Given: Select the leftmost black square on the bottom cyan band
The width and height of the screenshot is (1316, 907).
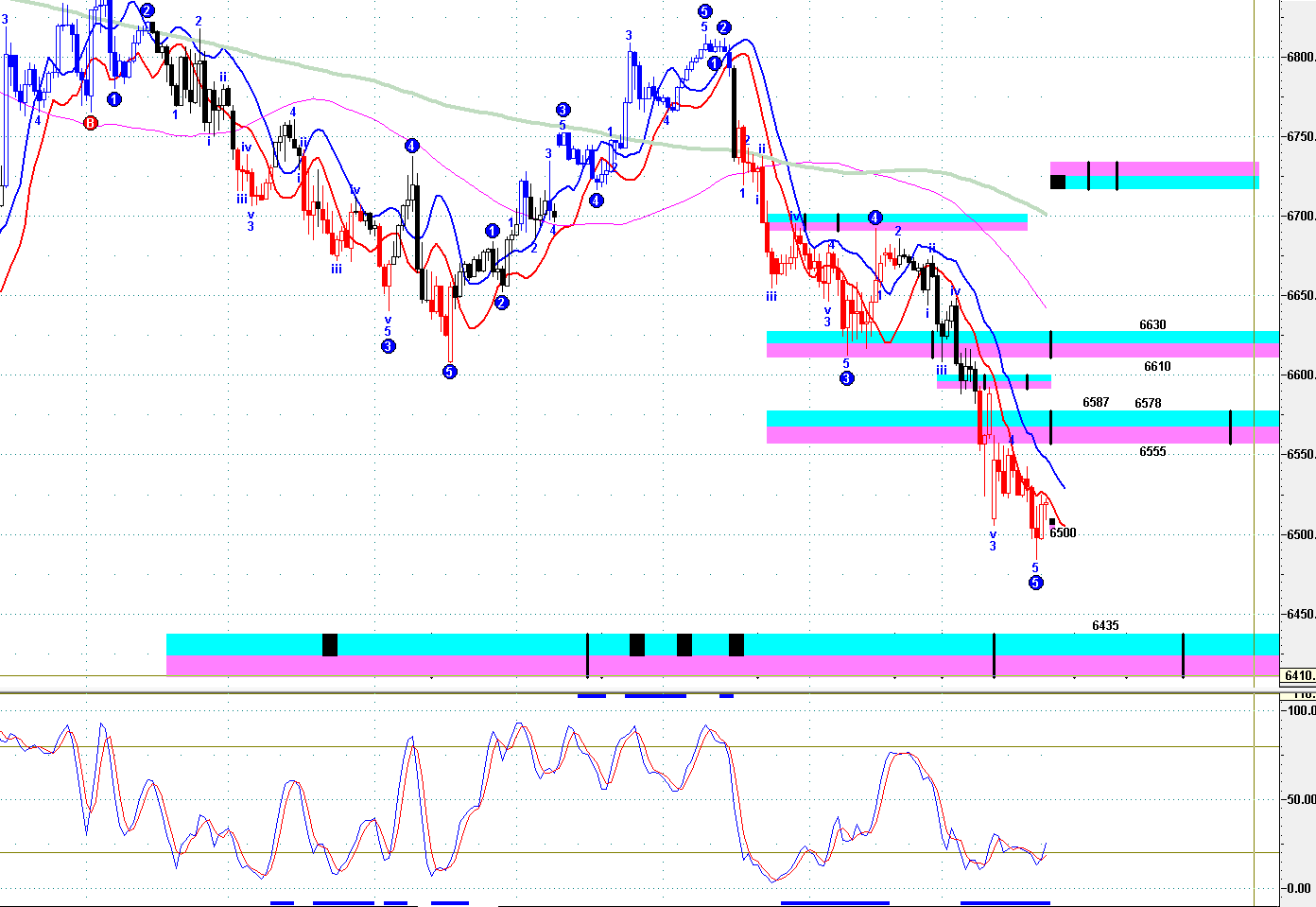Looking at the screenshot, I should click(330, 645).
